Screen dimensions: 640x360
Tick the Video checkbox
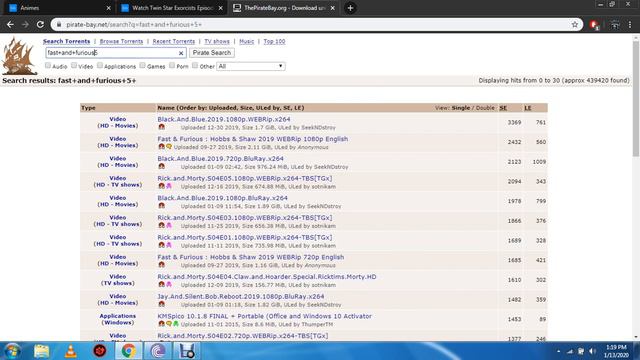[74, 65]
